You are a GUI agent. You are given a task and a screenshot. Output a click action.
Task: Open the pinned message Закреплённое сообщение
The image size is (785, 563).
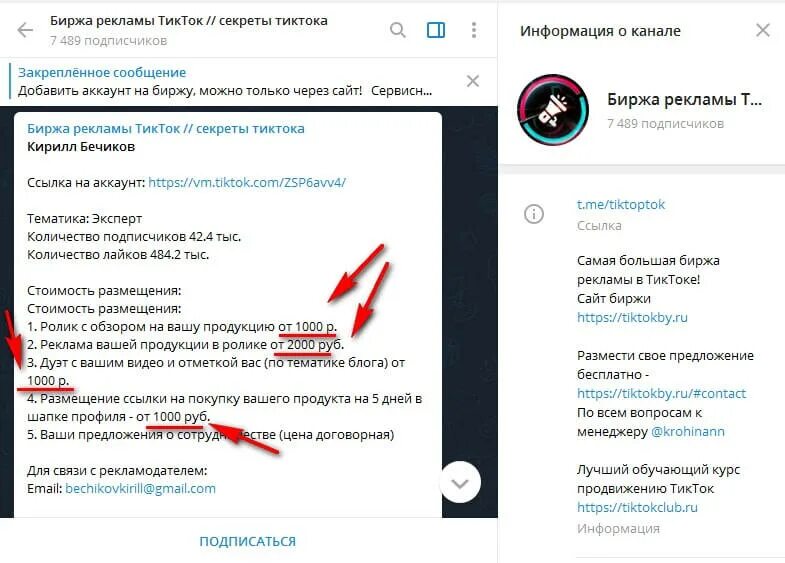pyautogui.click(x=225, y=82)
